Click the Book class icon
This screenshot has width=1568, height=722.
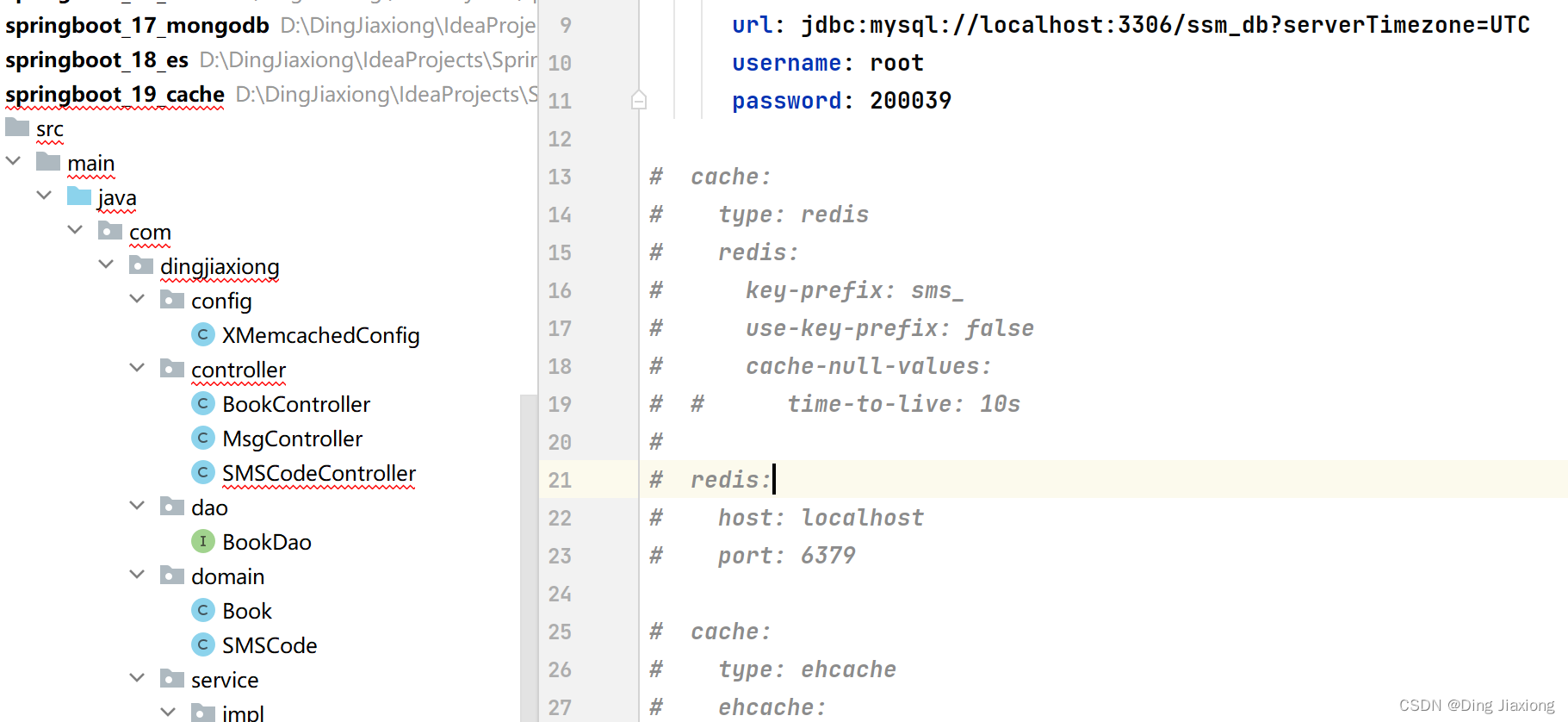pos(202,610)
